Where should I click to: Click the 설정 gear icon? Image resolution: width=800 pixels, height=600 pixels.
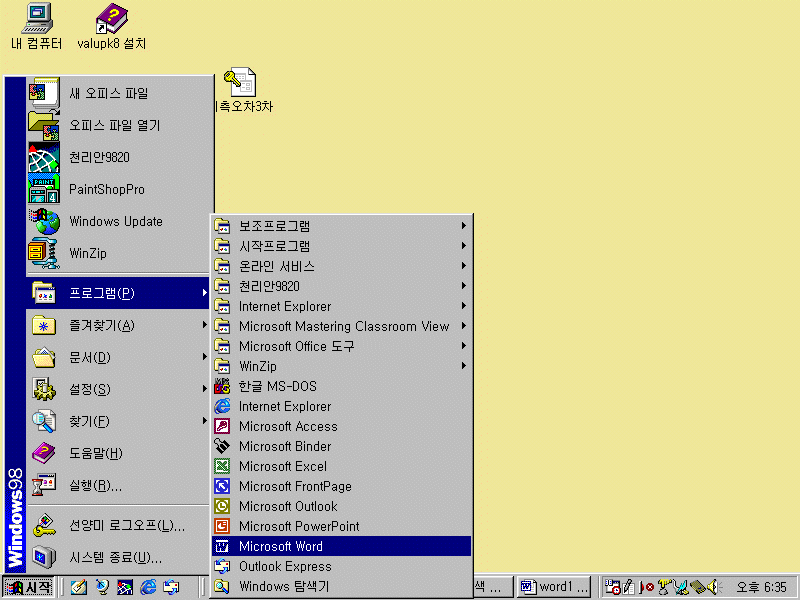[44, 389]
